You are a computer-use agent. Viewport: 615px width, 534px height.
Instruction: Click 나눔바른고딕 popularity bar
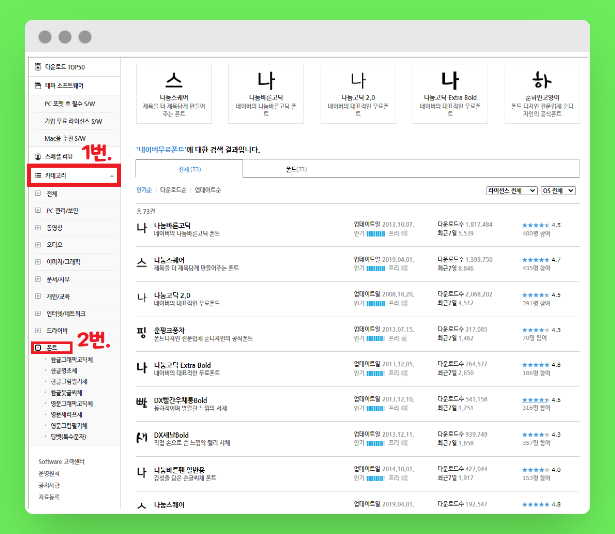pos(376,234)
